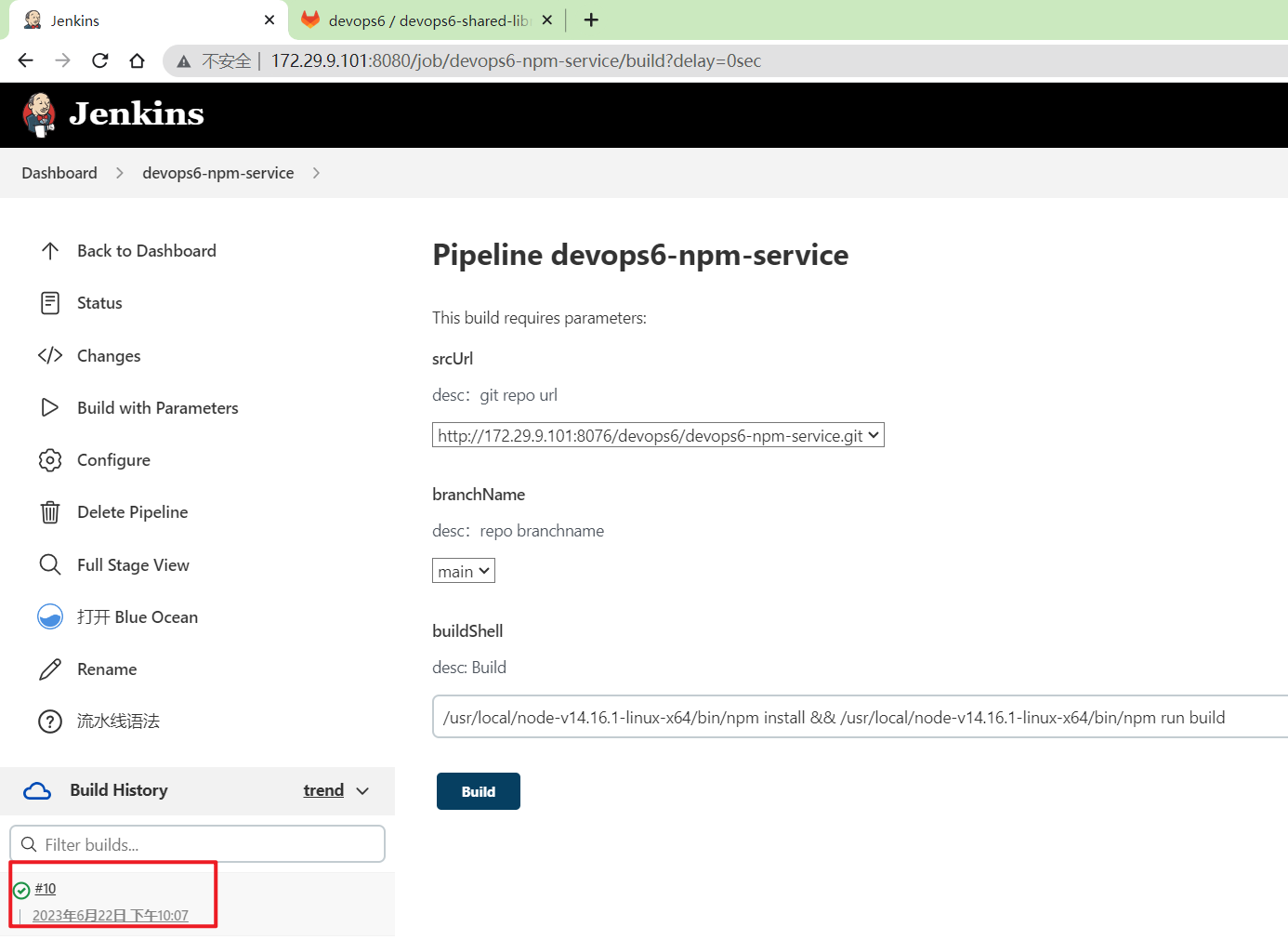
Task: Click the Jenkins butler logo icon
Action: coord(39,114)
